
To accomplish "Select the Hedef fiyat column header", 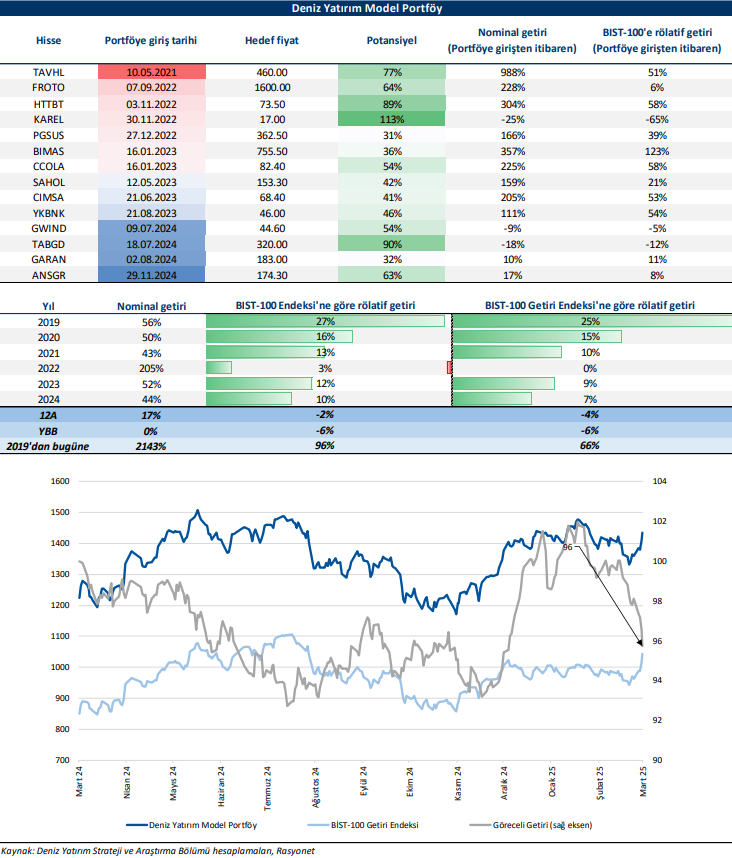I will click(x=267, y=41).
